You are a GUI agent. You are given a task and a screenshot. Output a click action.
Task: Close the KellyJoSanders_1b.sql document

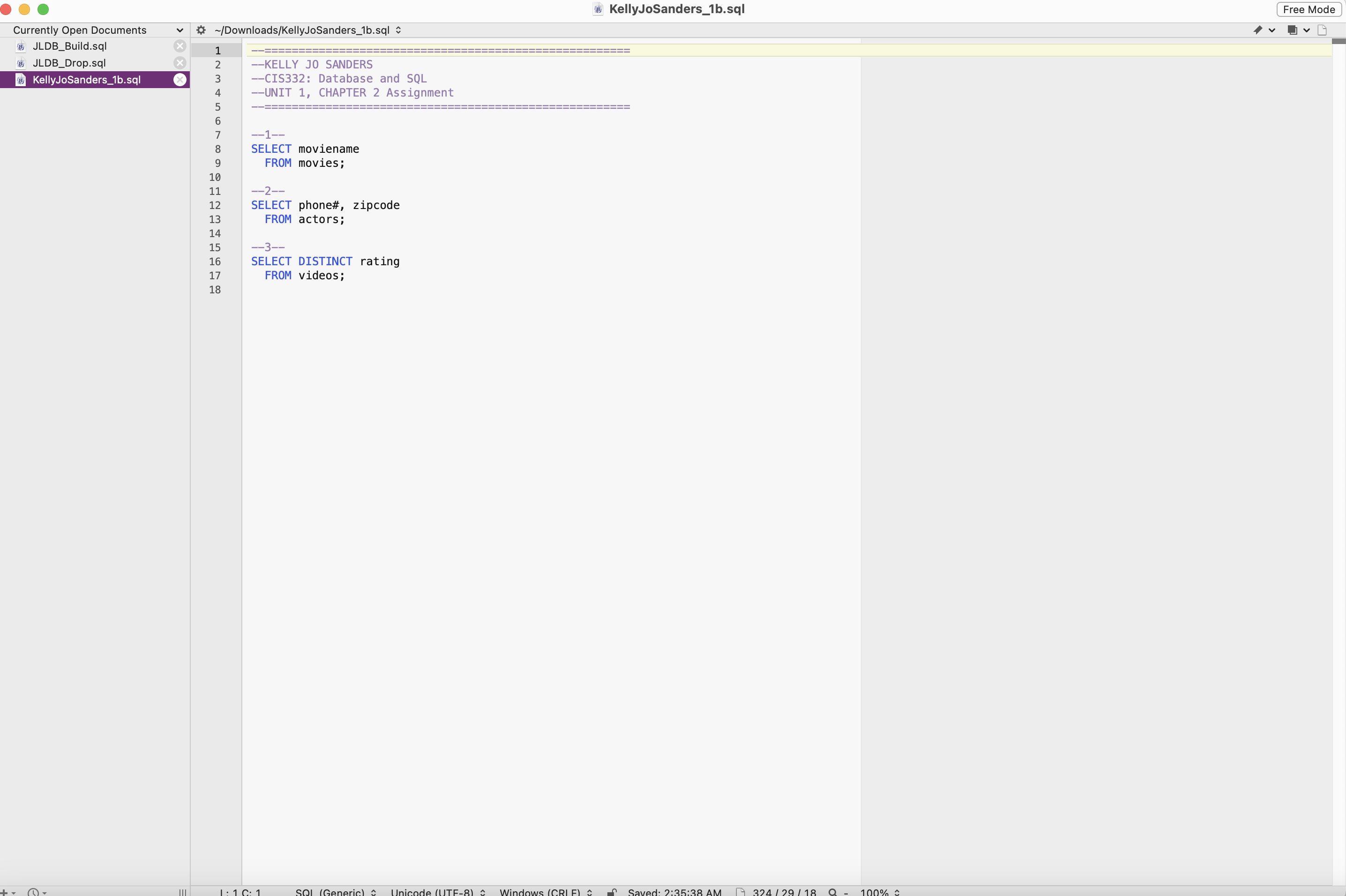[180, 79]
